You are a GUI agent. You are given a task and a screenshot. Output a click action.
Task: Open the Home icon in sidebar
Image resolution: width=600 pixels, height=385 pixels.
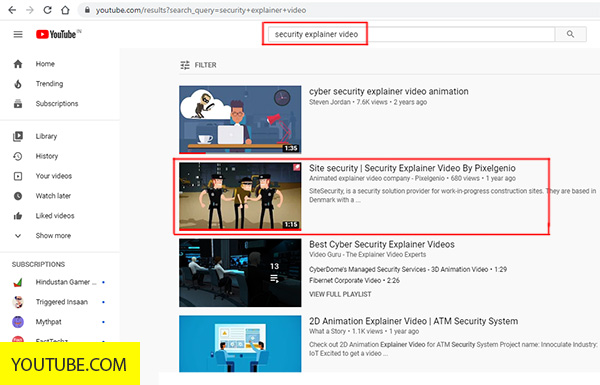tap(18, 64)
